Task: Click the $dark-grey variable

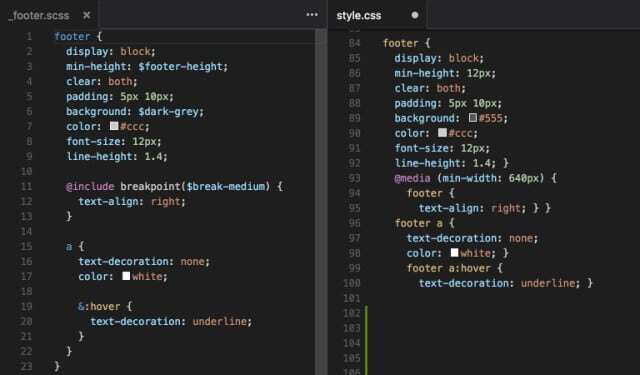Action: click(169, 111)
